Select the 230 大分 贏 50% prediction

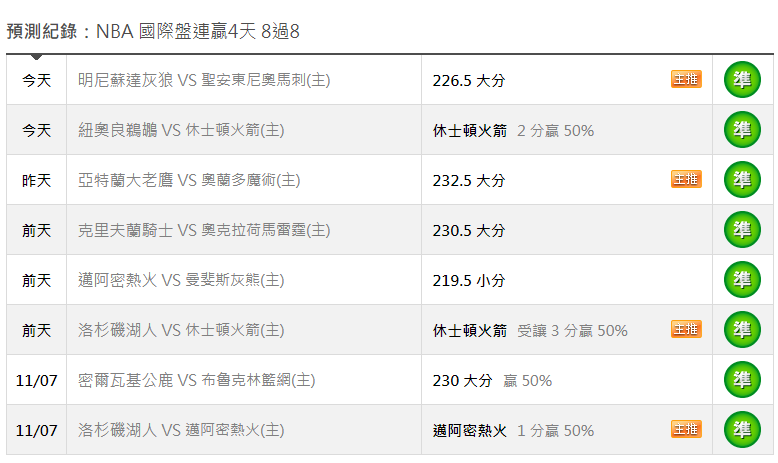coord(492,381)
